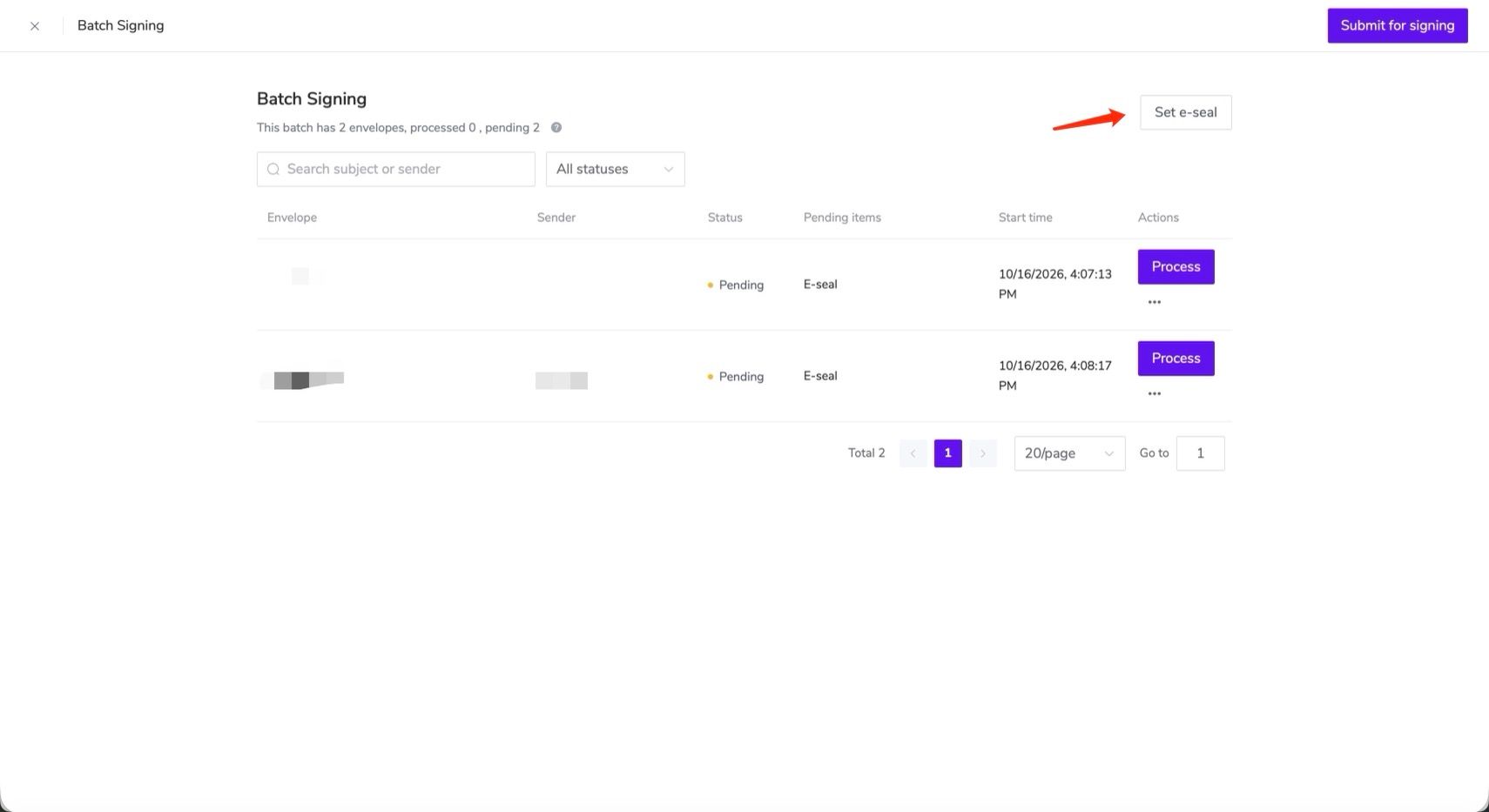The width and height of the screenshot is (1489, 812).
Task: Go to next page arrow
Action: [x=983, y=453]
